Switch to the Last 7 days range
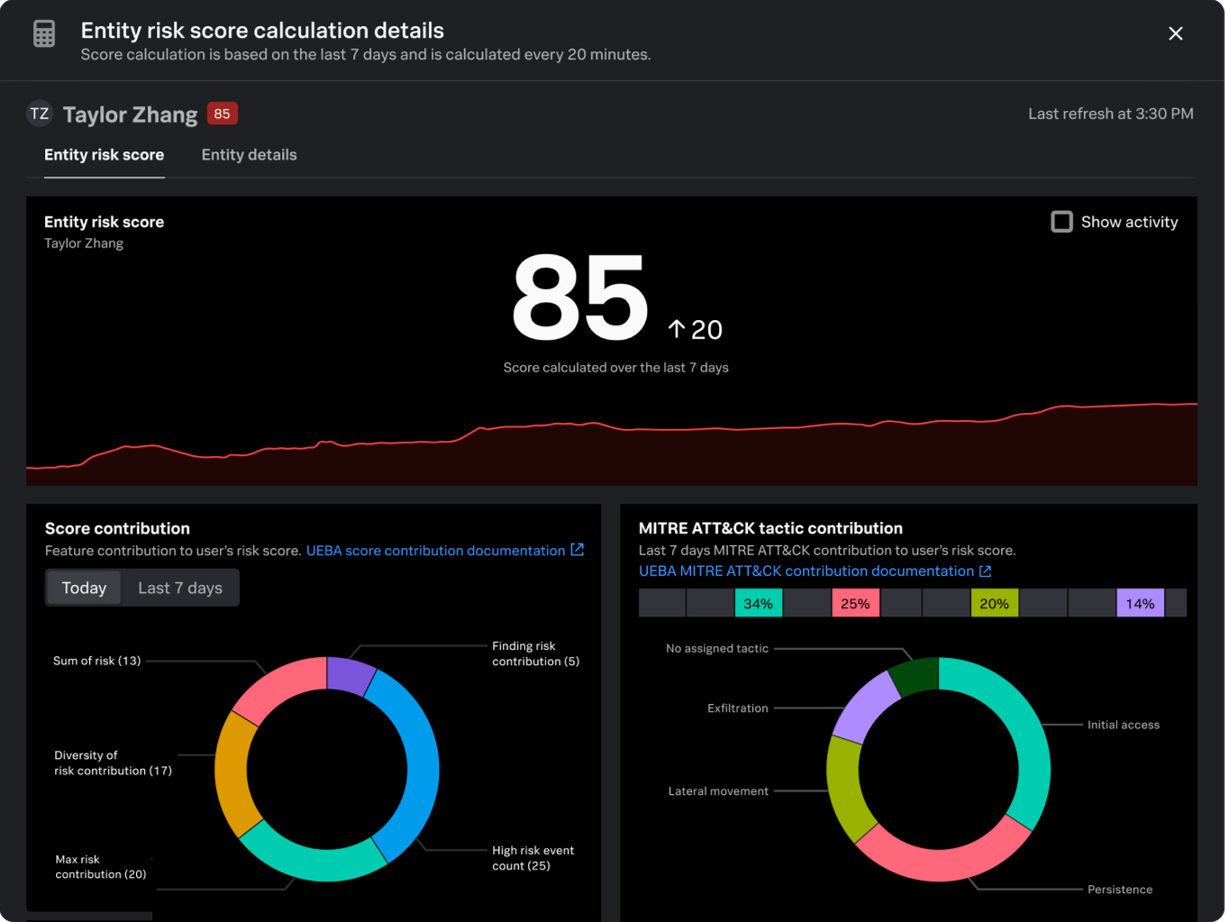 (180, 588)
